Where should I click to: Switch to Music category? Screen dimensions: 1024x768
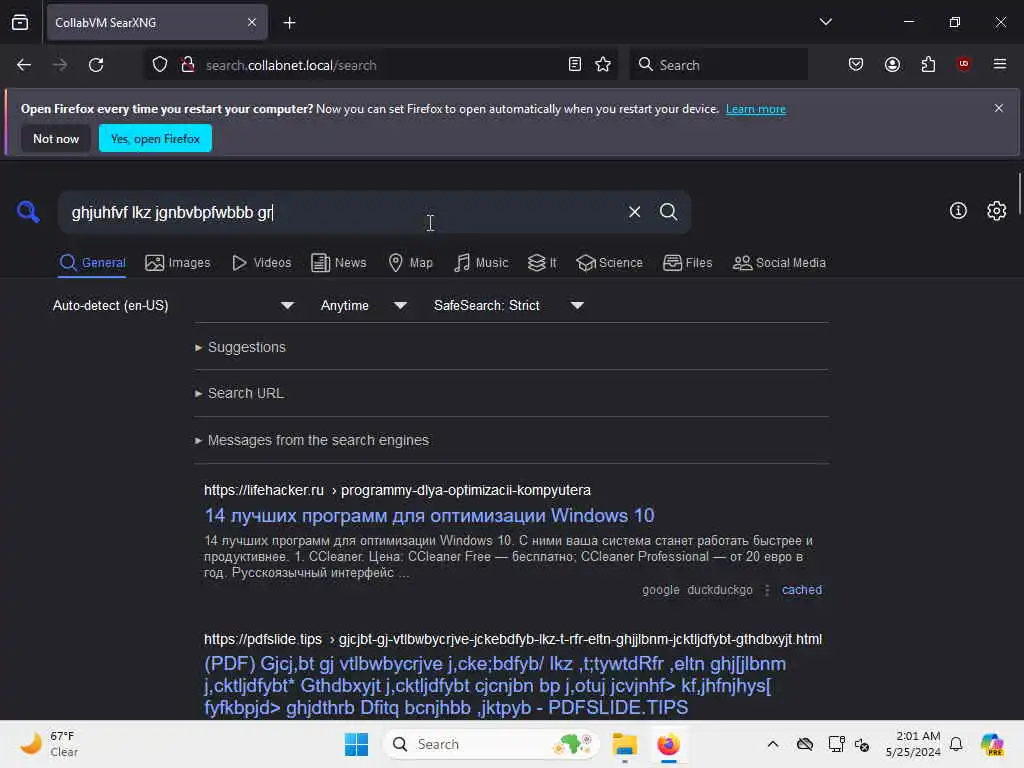coord(481,263)
